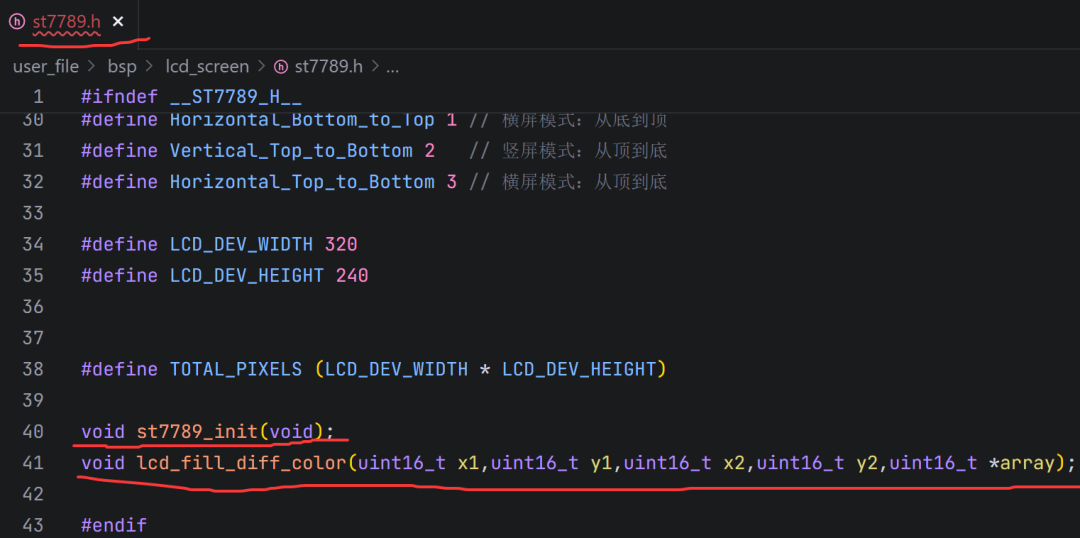1080x538 pixels.
Task: Open the breadcrumb ellipsis symbol list
Action: pos(393,67)
